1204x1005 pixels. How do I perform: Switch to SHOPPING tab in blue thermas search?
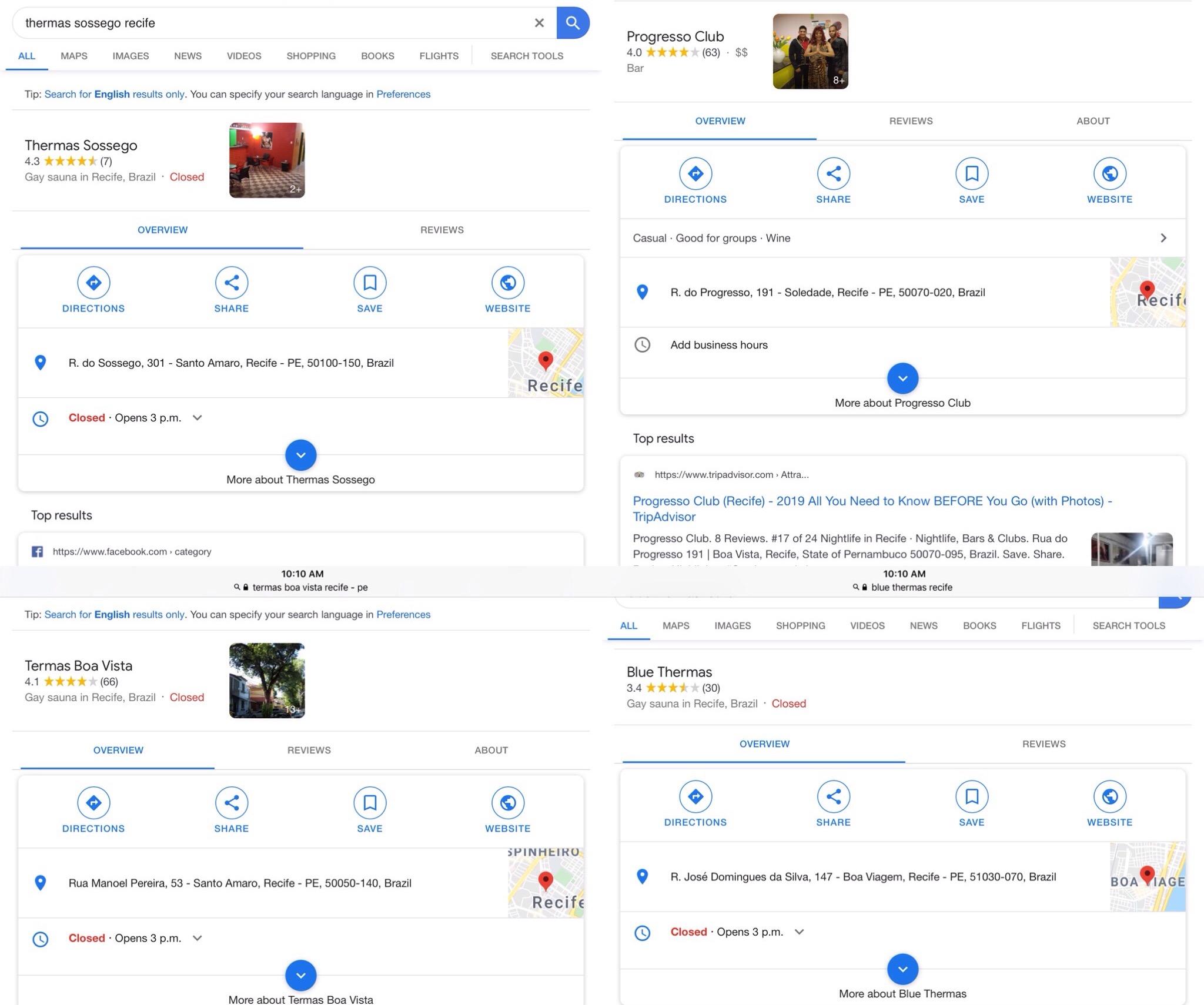(801, 626)
